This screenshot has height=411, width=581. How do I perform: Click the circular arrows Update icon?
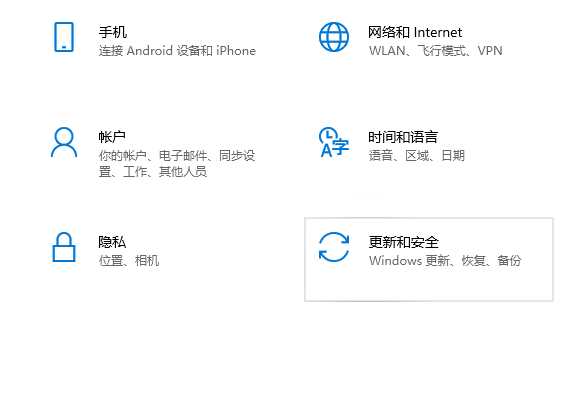point(334,247)
